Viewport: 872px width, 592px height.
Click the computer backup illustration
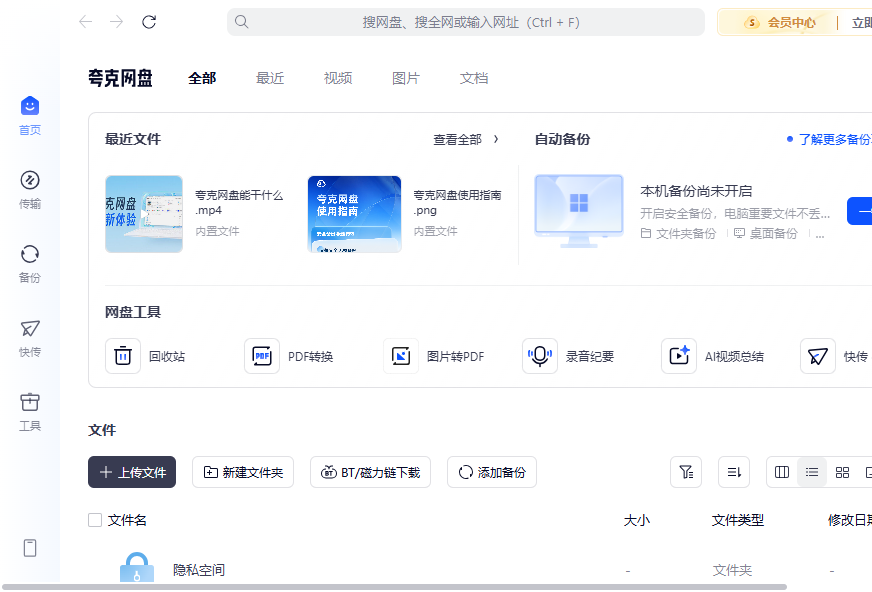pos(579,211)
